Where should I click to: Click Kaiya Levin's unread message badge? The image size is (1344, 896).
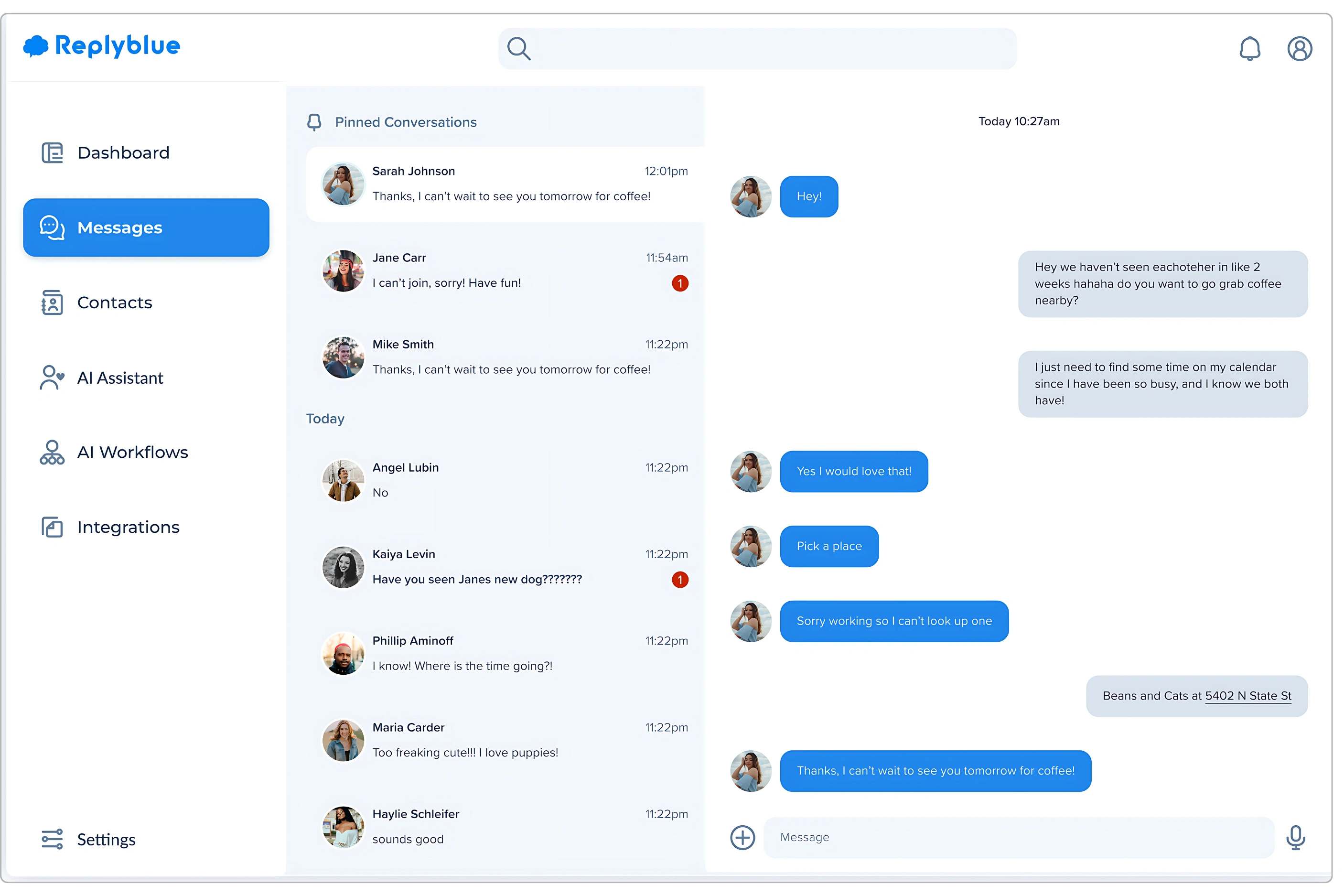680,580
